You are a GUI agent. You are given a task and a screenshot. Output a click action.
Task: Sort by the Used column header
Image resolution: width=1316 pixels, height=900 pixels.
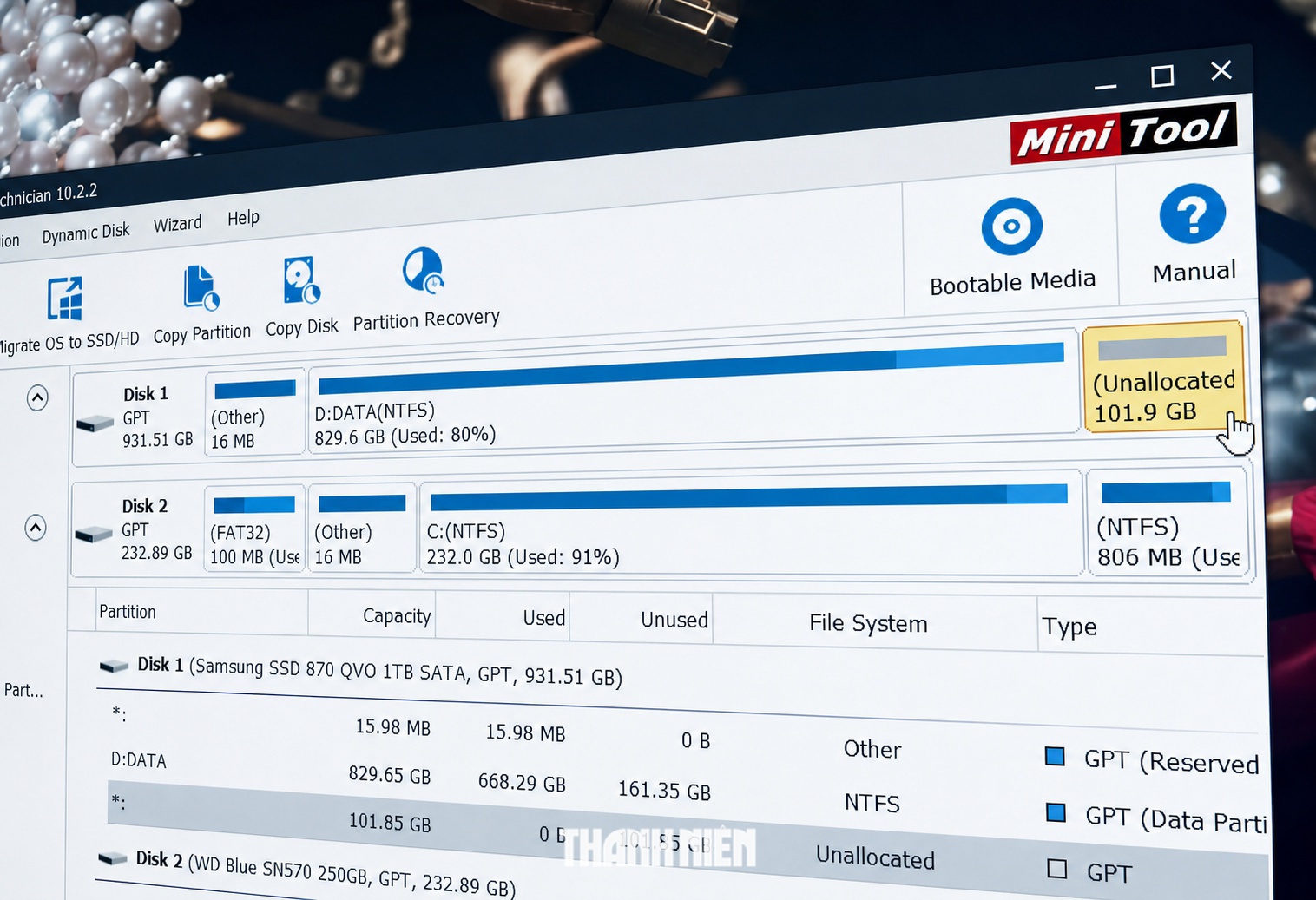pos(543,618)
